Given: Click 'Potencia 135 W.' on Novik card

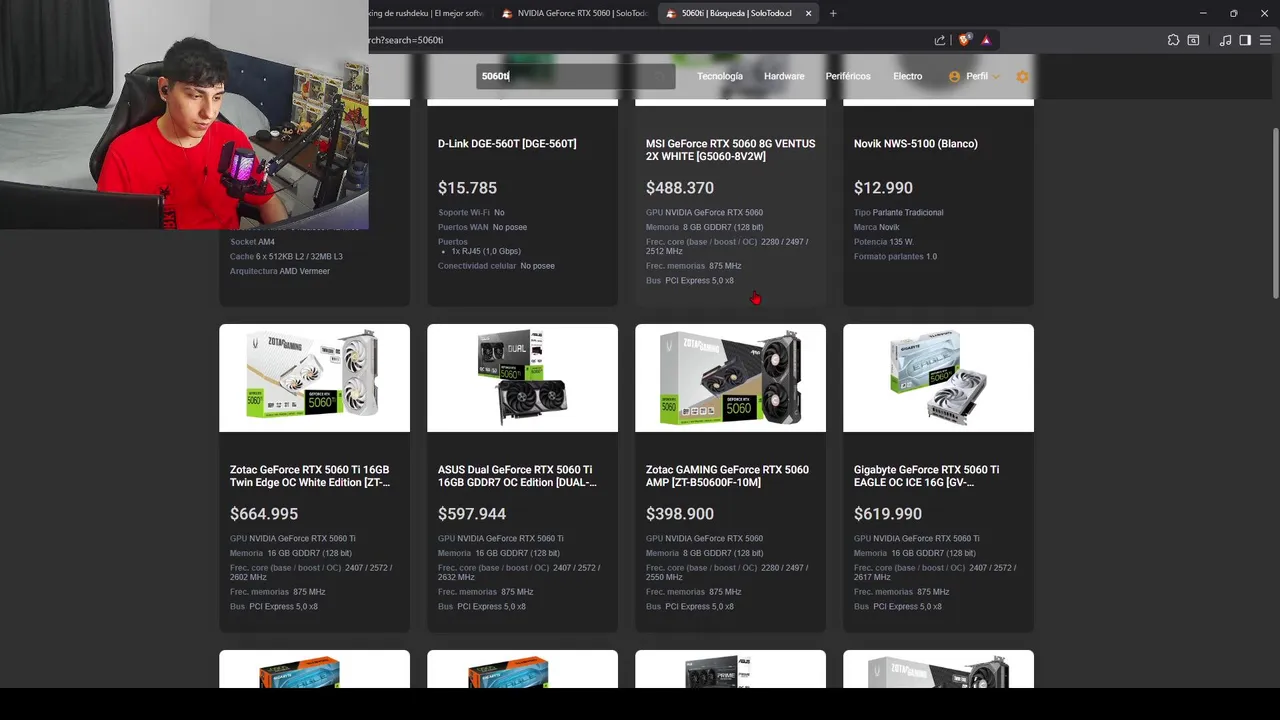Looking at the screenshot, I should point(884,242).
